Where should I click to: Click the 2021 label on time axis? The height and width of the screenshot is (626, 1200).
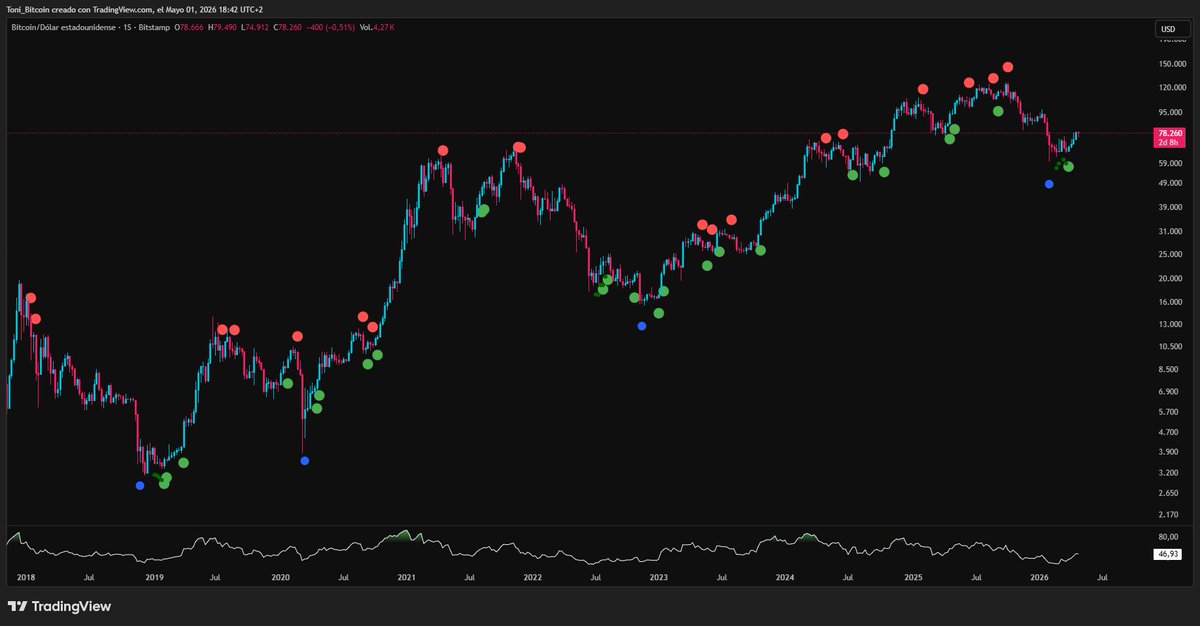pos(406,578)
